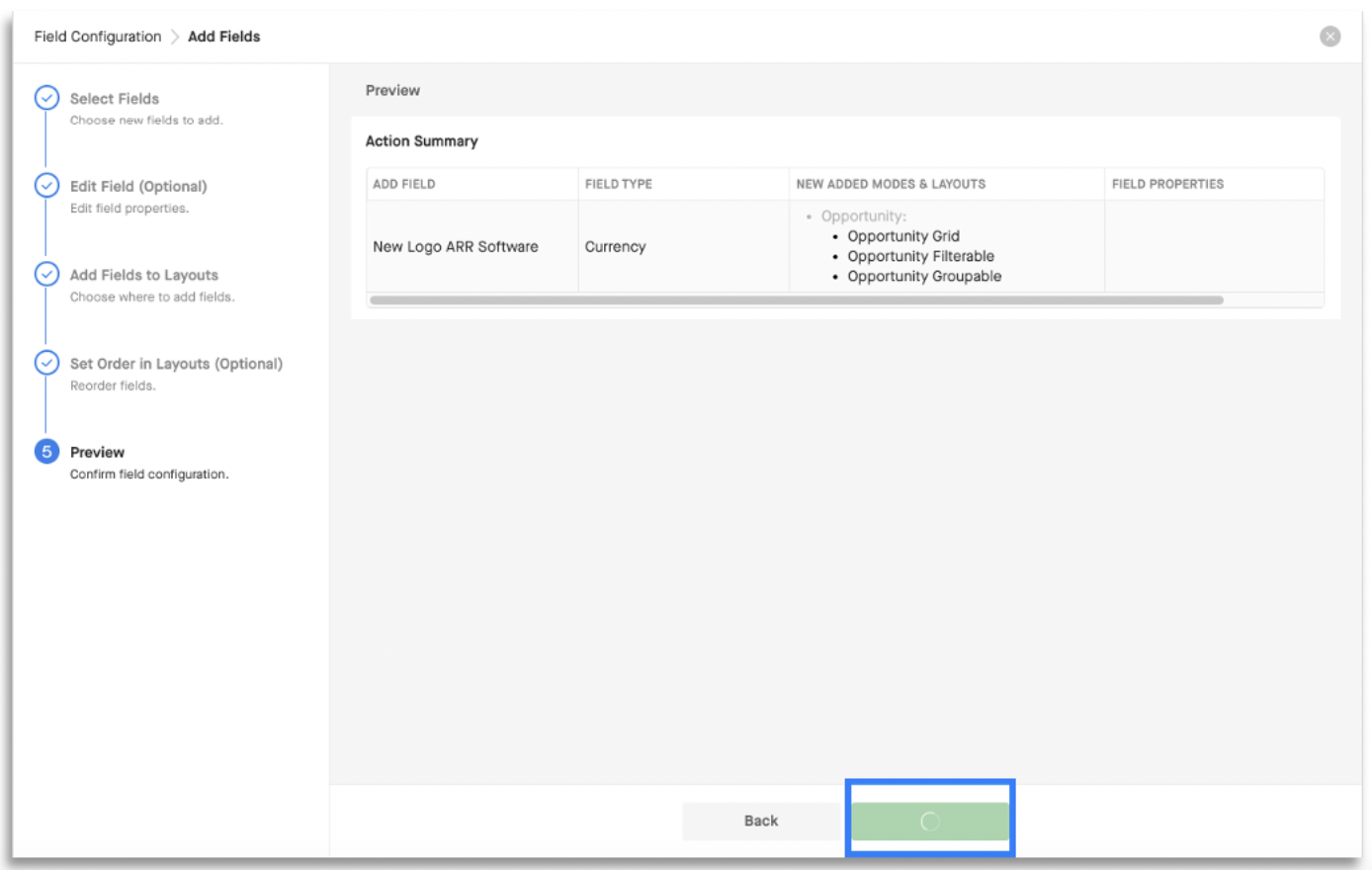The image size is (1372, 870).
Task: Close the Add Fields dialog
Action: (1329, 37)
